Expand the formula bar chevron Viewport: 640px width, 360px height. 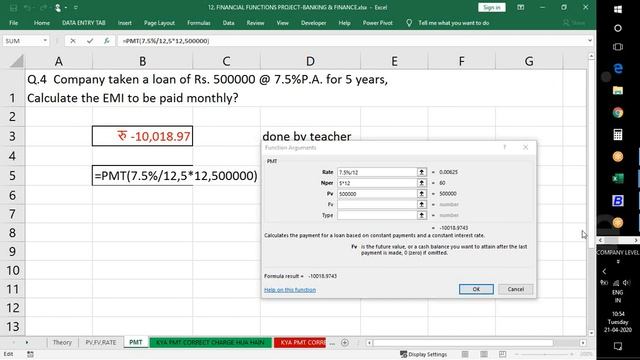point(590,41)
